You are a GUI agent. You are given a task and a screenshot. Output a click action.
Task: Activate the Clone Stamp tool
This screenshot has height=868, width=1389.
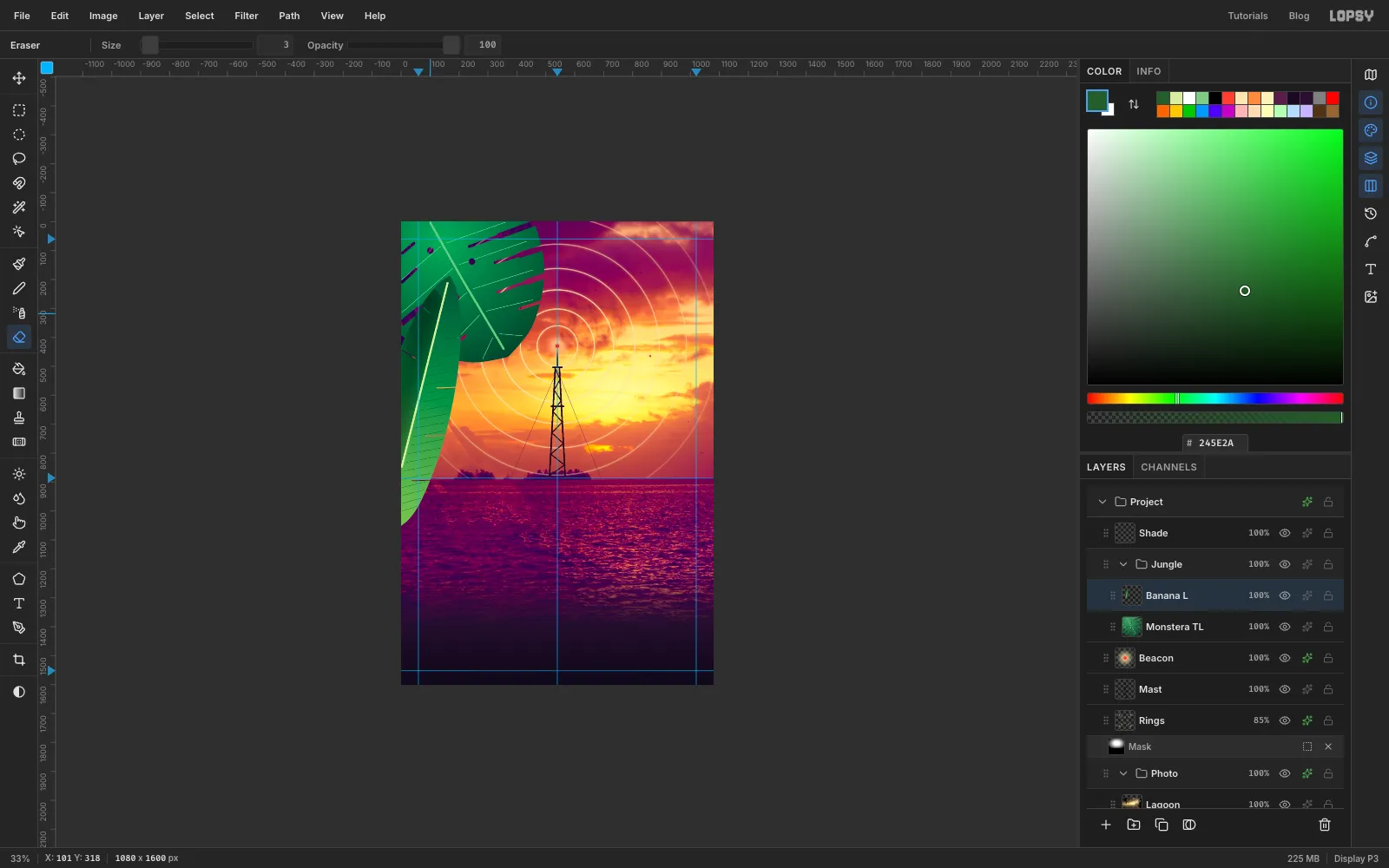click(x=19, y=418)
